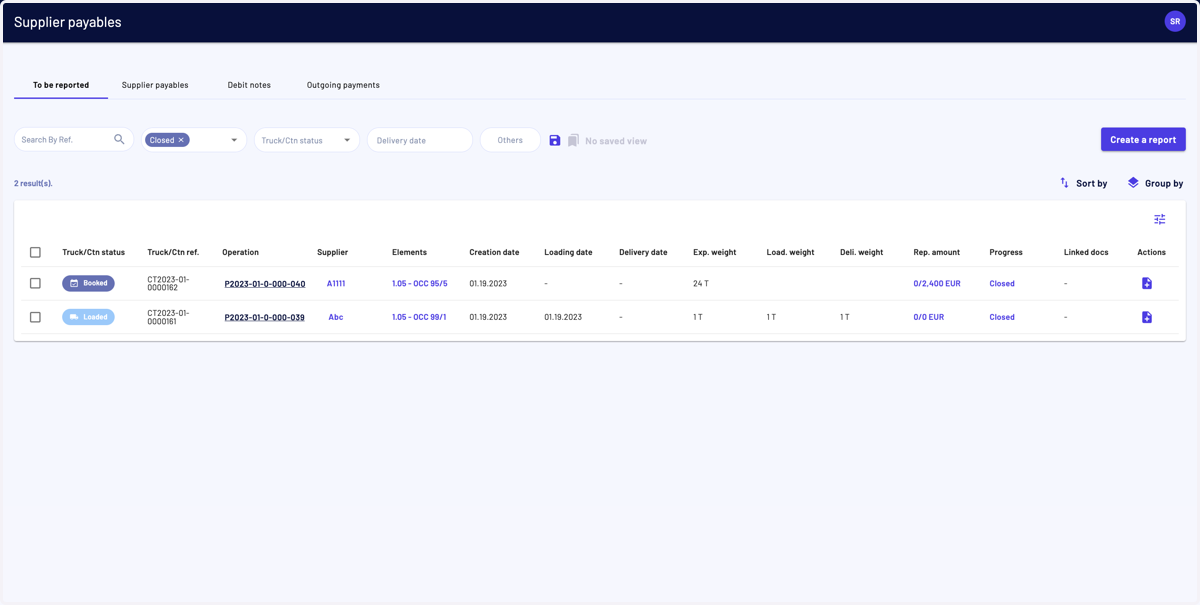Open the saved views bookmark icon

[x=573, y=140]
